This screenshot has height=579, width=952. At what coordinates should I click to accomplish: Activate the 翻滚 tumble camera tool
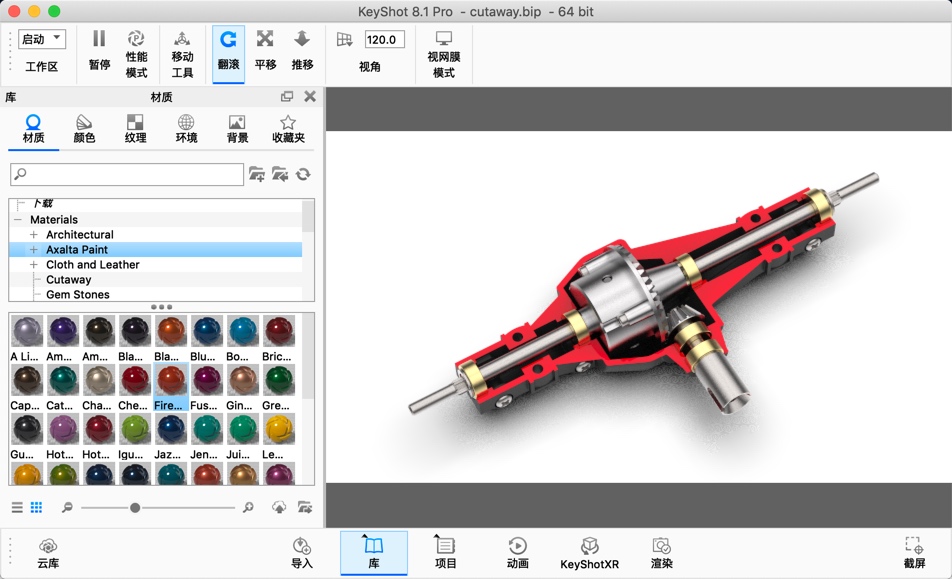[228, 53]
